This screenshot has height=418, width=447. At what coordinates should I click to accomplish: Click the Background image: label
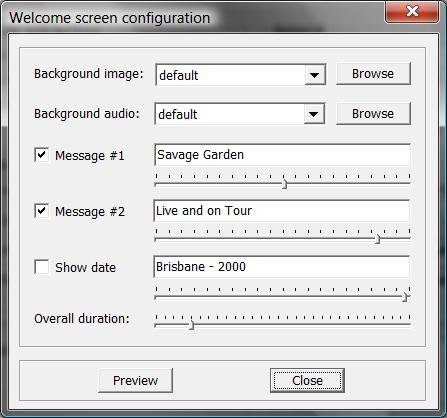[x=89, y=74]
